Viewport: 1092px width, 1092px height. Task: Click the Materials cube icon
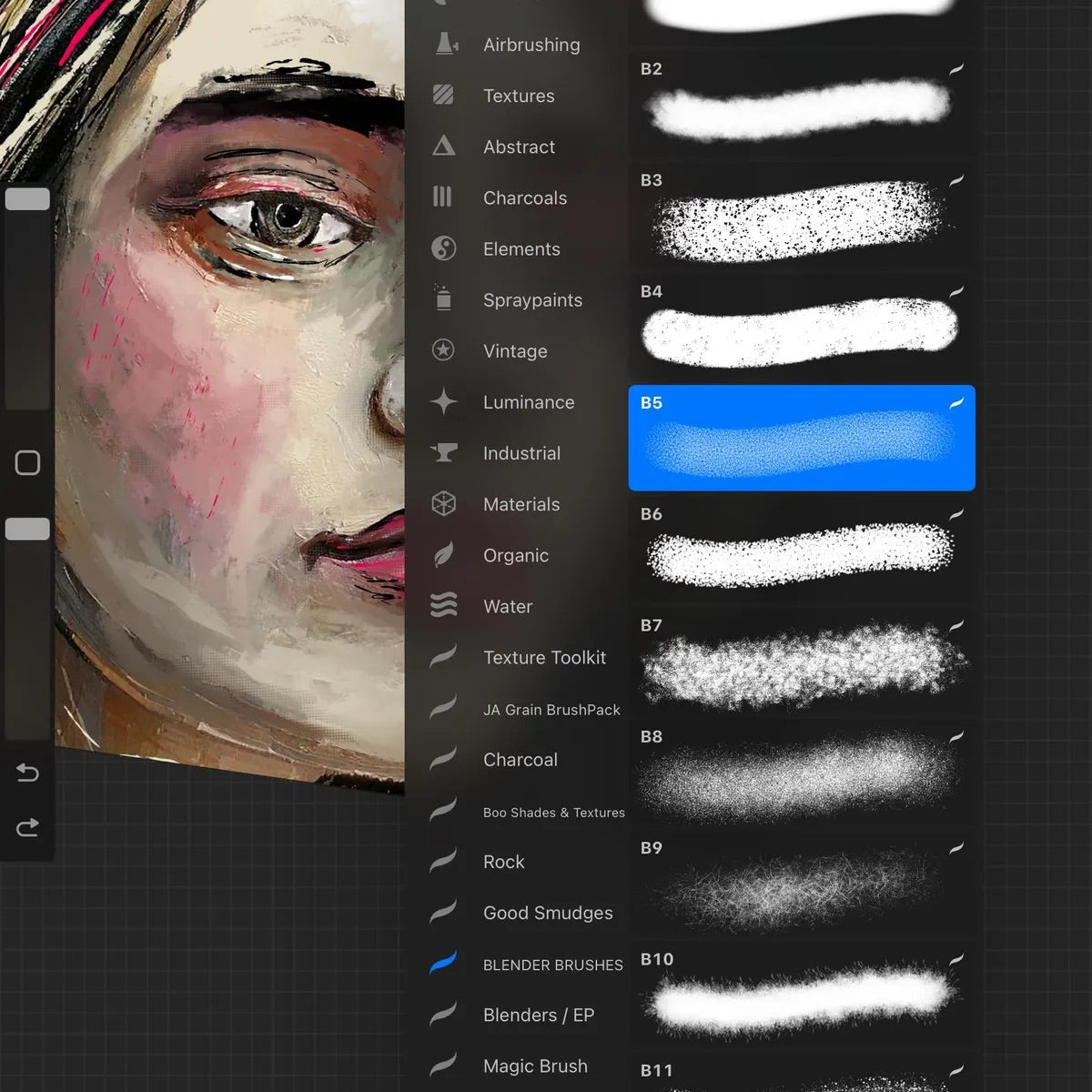click(x=443, y=504)
